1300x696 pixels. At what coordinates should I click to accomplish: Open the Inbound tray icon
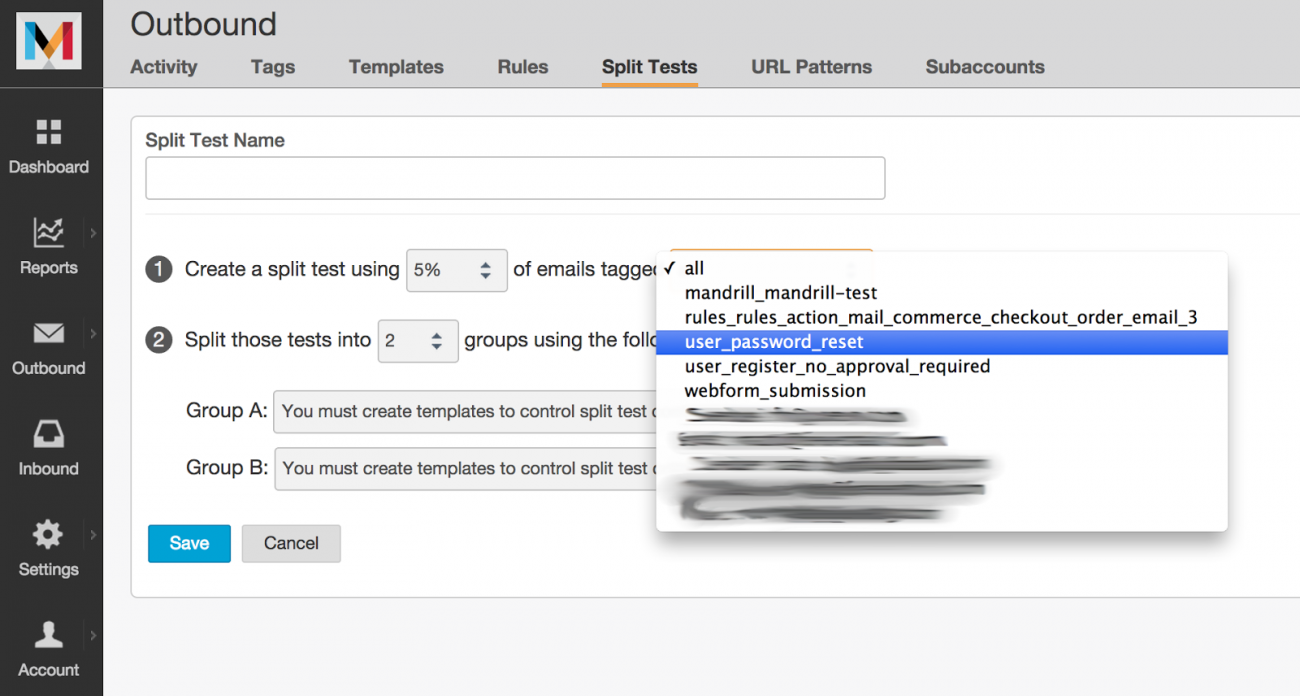[x=48, y=434]
